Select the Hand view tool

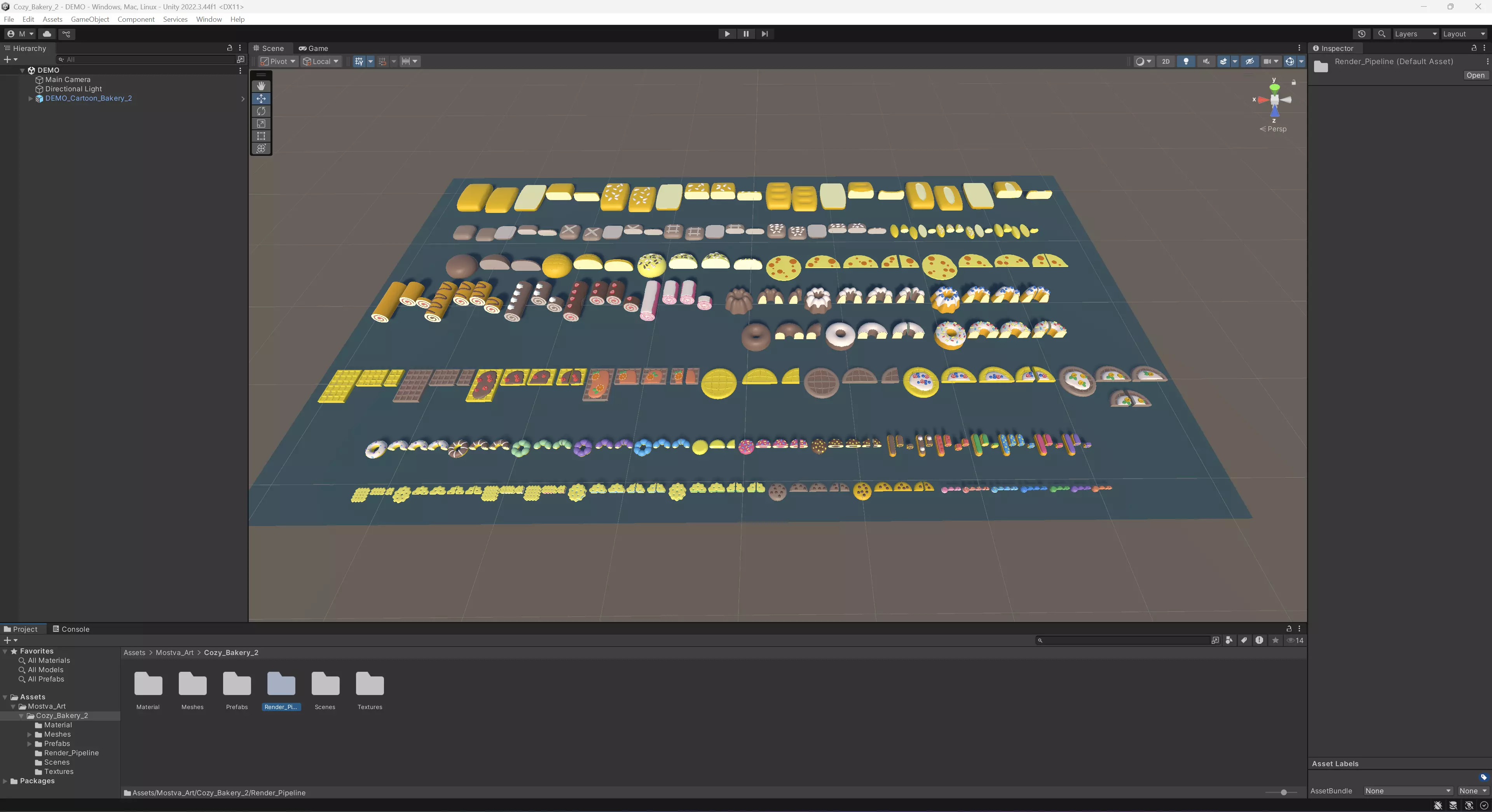point(261,86)
